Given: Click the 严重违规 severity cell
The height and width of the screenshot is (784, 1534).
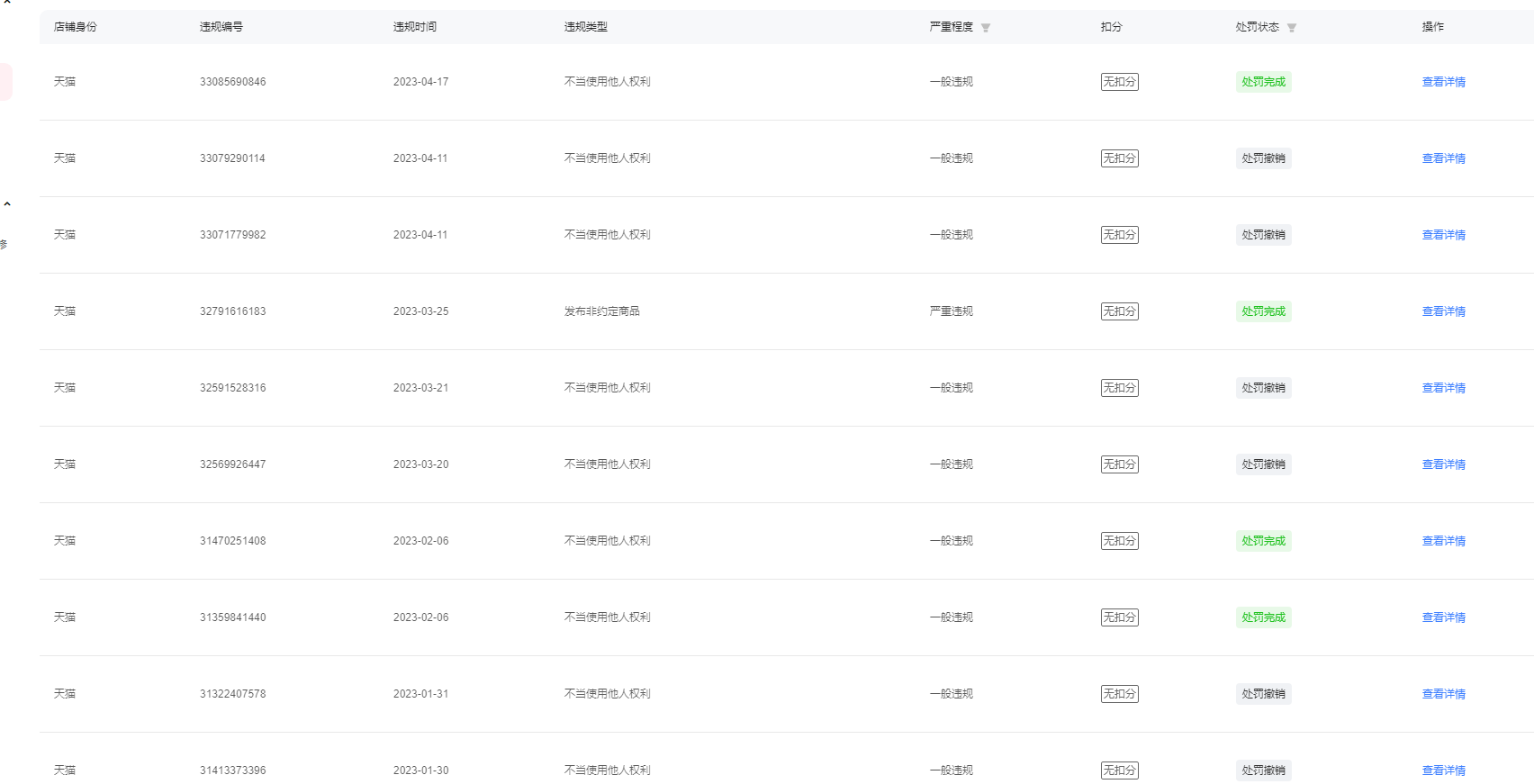Looking at the screenshot, I should [951, 311].
